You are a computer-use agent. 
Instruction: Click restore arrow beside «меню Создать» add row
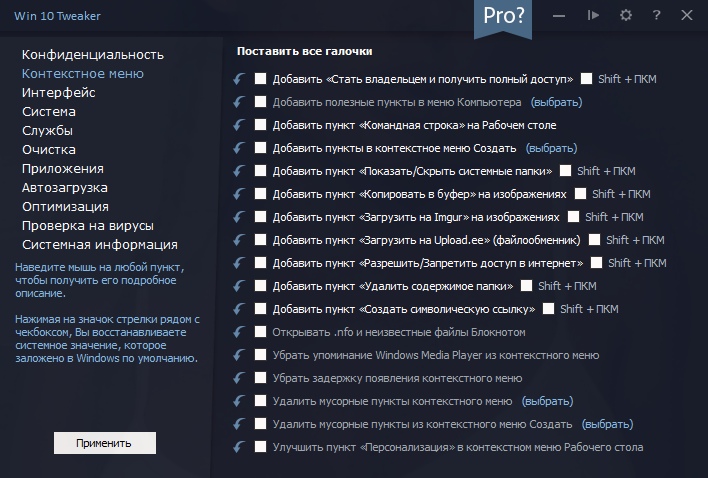coord(239,148)
